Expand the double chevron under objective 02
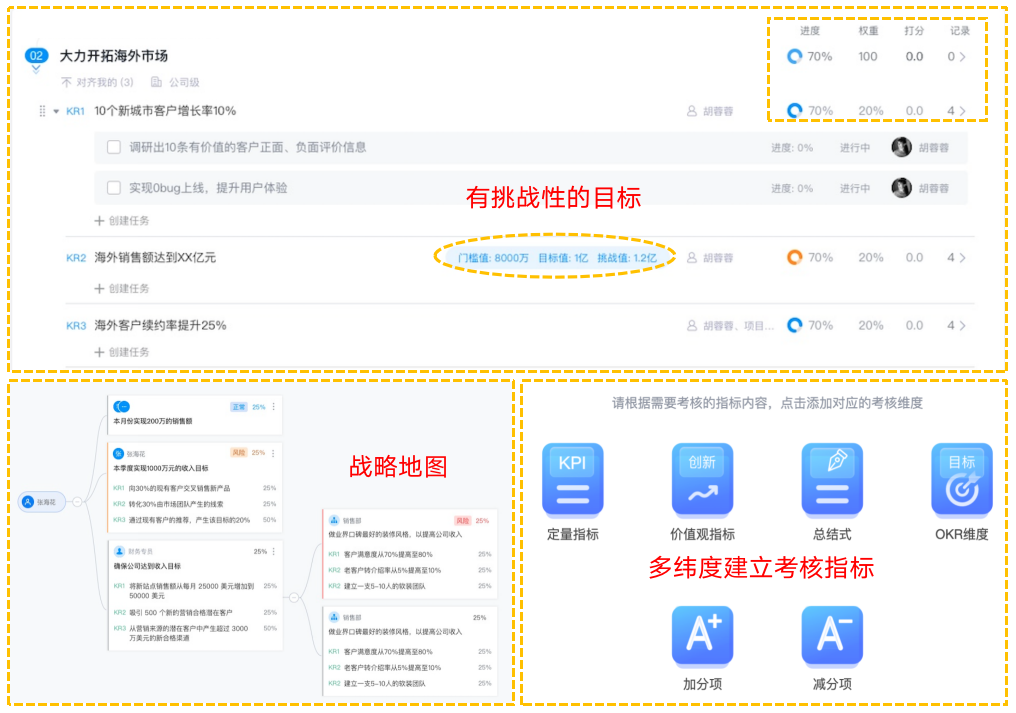Viewport: 1016px width, 713px height. tap(36, 70)
